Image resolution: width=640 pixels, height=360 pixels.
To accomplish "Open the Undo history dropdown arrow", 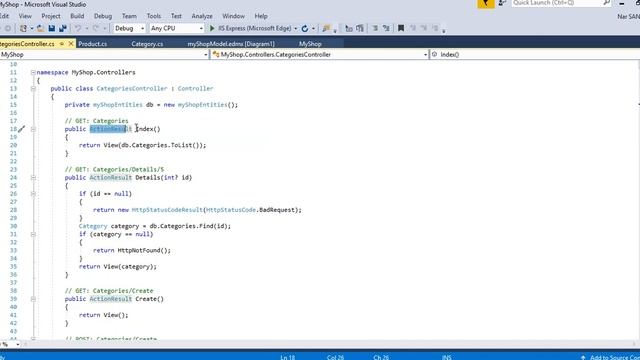I will (86, 29).
